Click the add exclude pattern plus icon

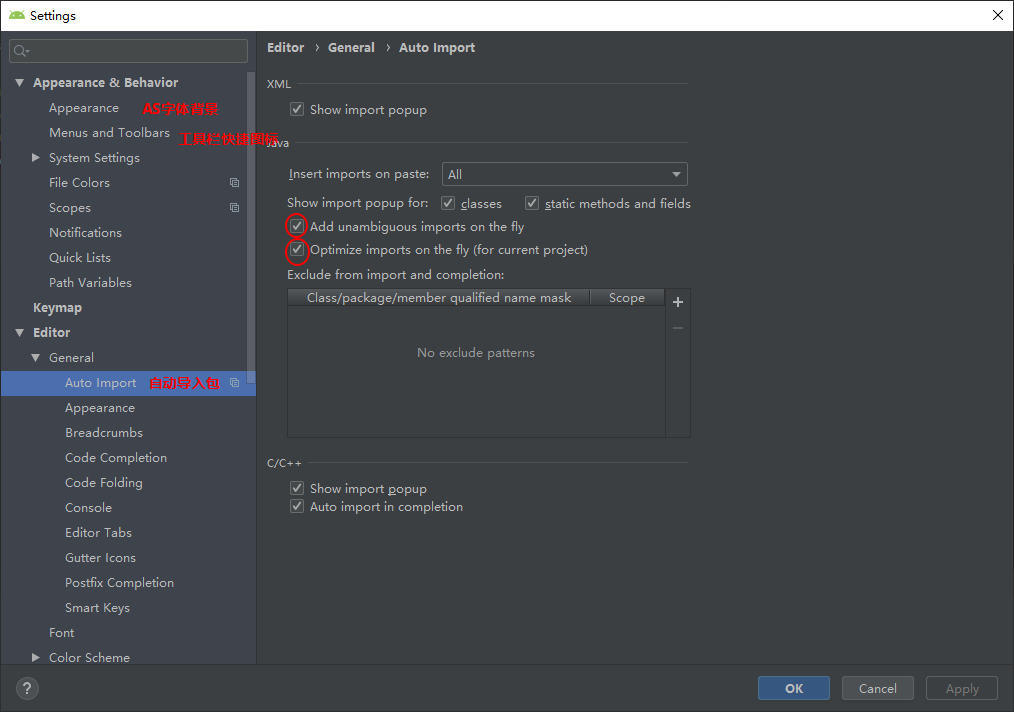coord(678,302)
